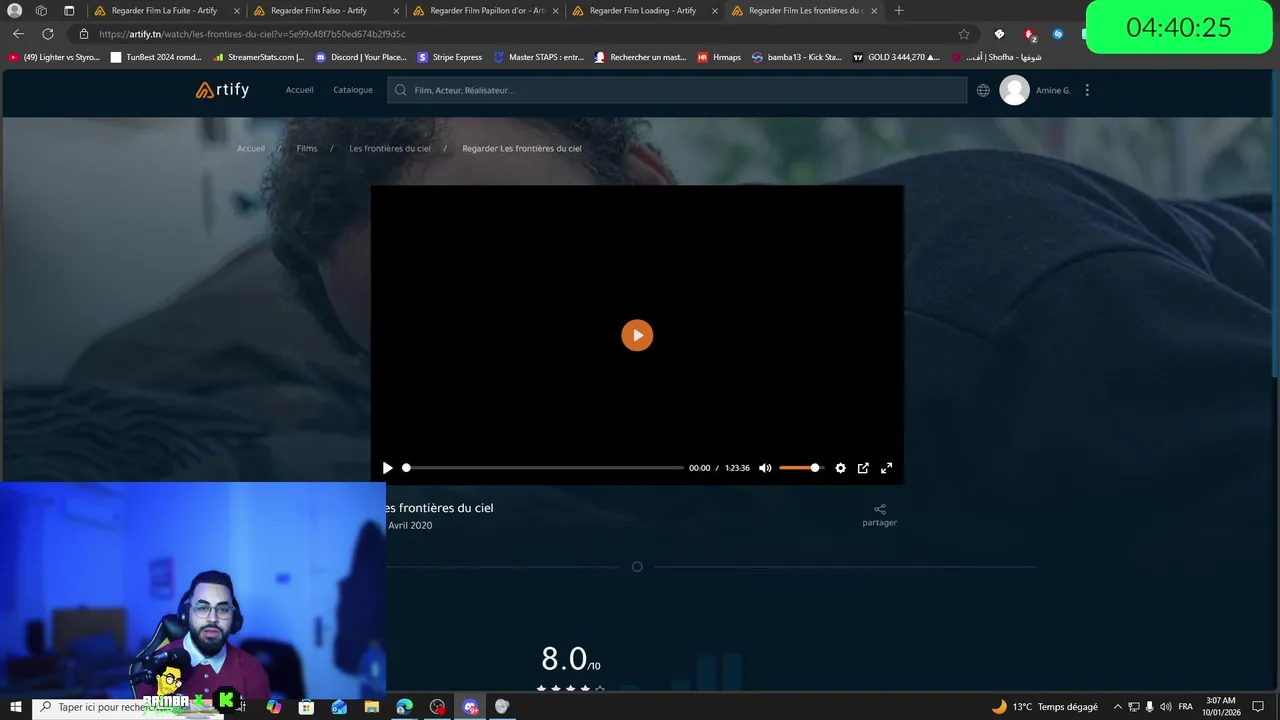Switch to Regarder Film Papillon d'or tab

pos(484,11)
